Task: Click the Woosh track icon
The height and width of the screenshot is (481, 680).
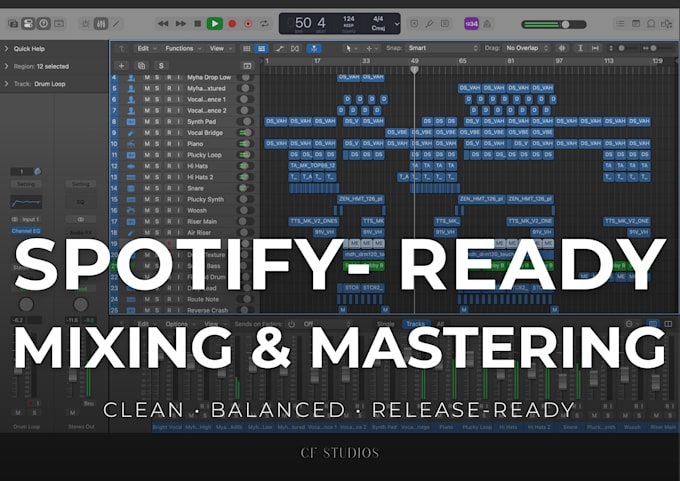Action: click(x=131, y=210)
